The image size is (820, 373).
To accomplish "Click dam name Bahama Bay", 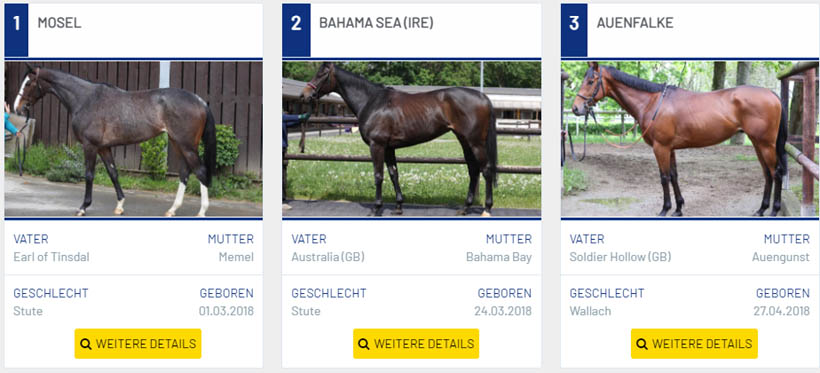I will click(499, 257).
